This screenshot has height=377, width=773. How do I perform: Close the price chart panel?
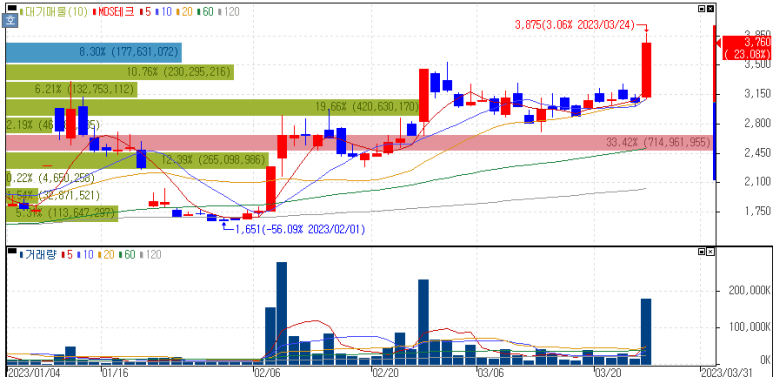point(710,9)
